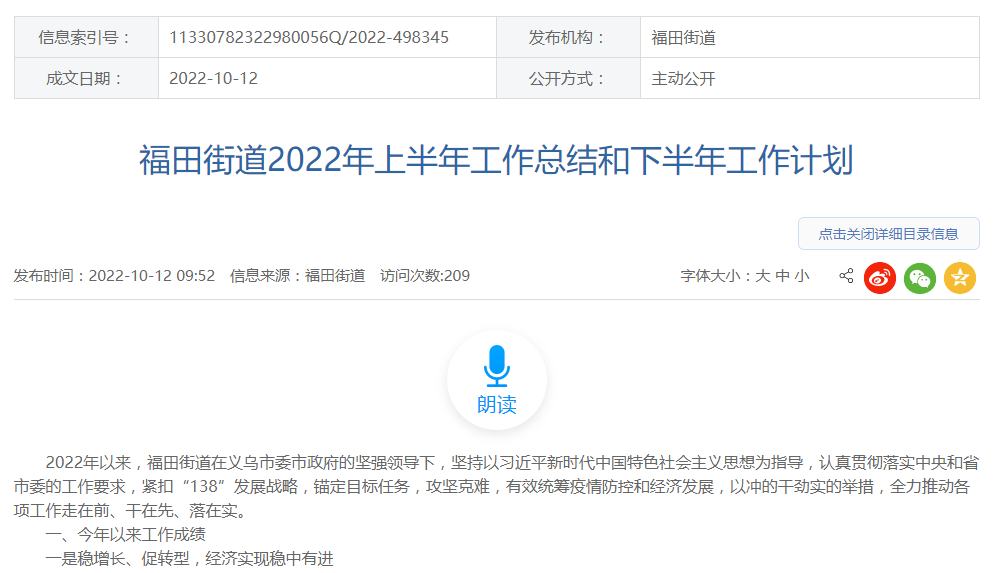996x573 pixels.
Task: Click the heading 一、今年以来工作成绩
Action: point(125,535)
